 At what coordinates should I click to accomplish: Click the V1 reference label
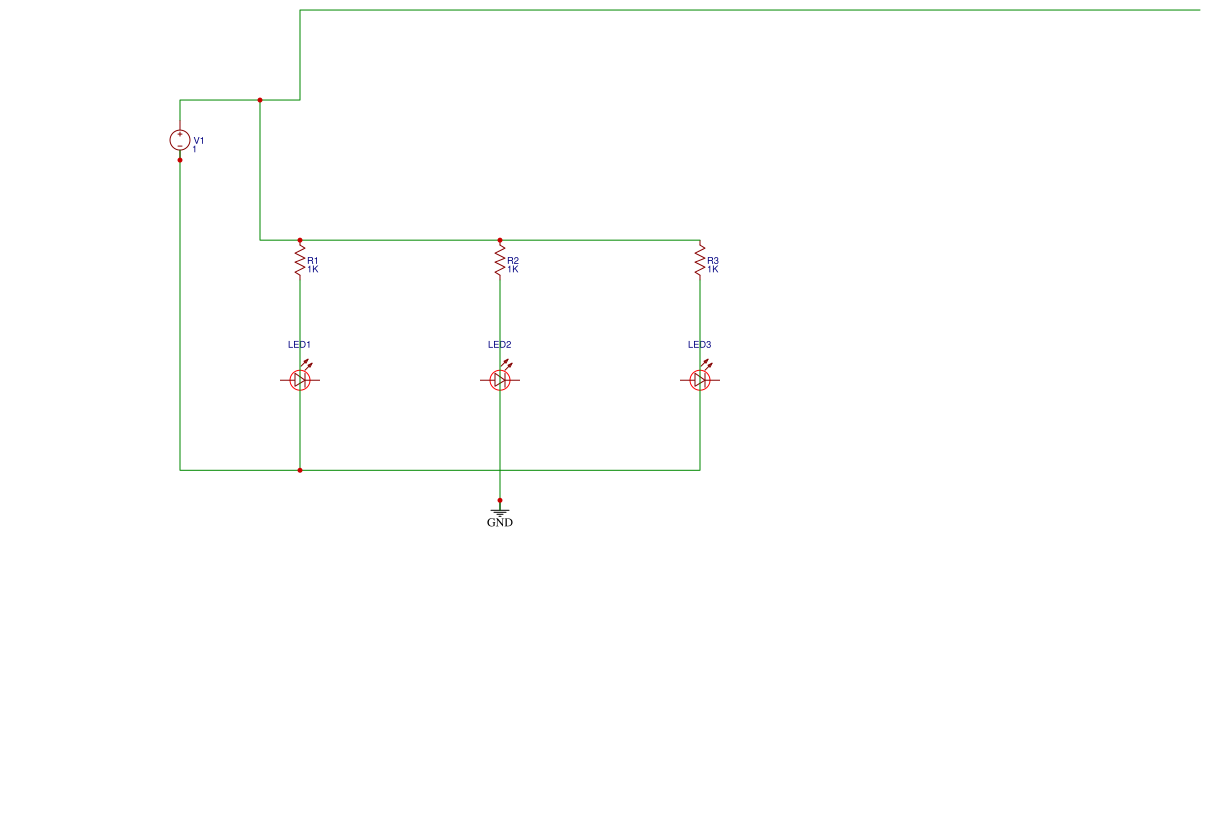[x=199, y=141]
